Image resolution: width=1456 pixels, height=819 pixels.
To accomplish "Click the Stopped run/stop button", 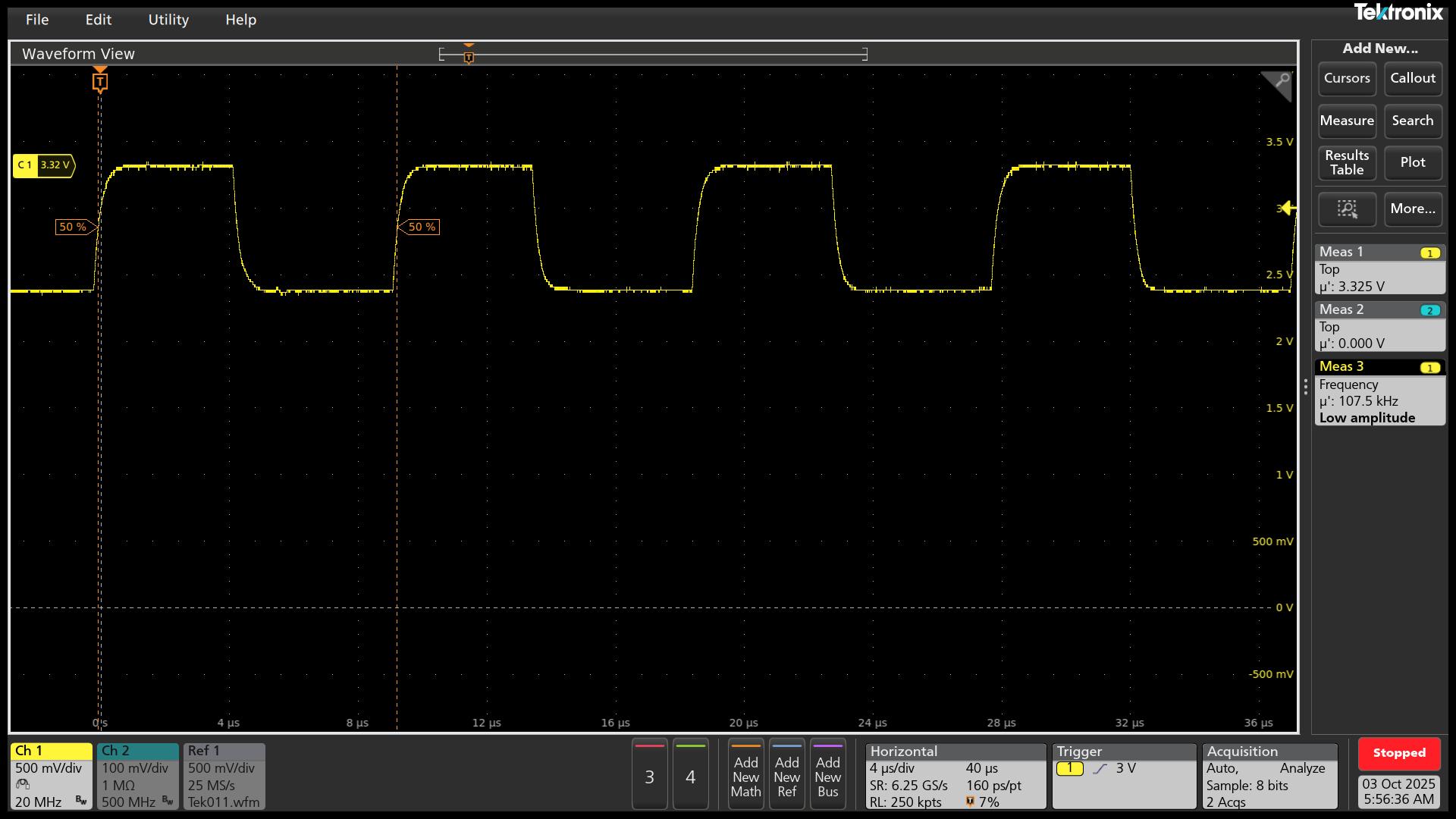I will [1399, 753].
